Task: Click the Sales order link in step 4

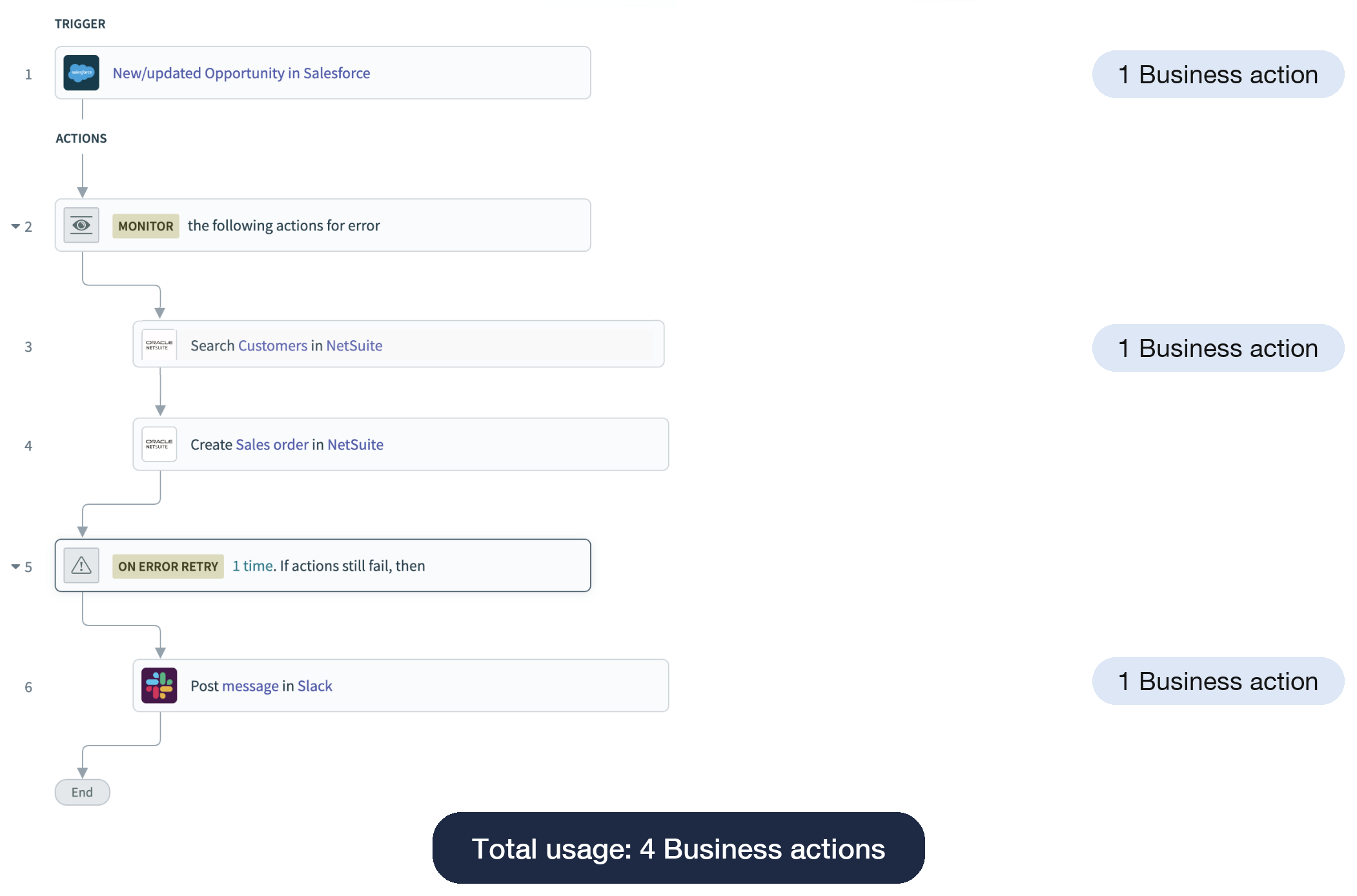Action: [x=272, y=445]
